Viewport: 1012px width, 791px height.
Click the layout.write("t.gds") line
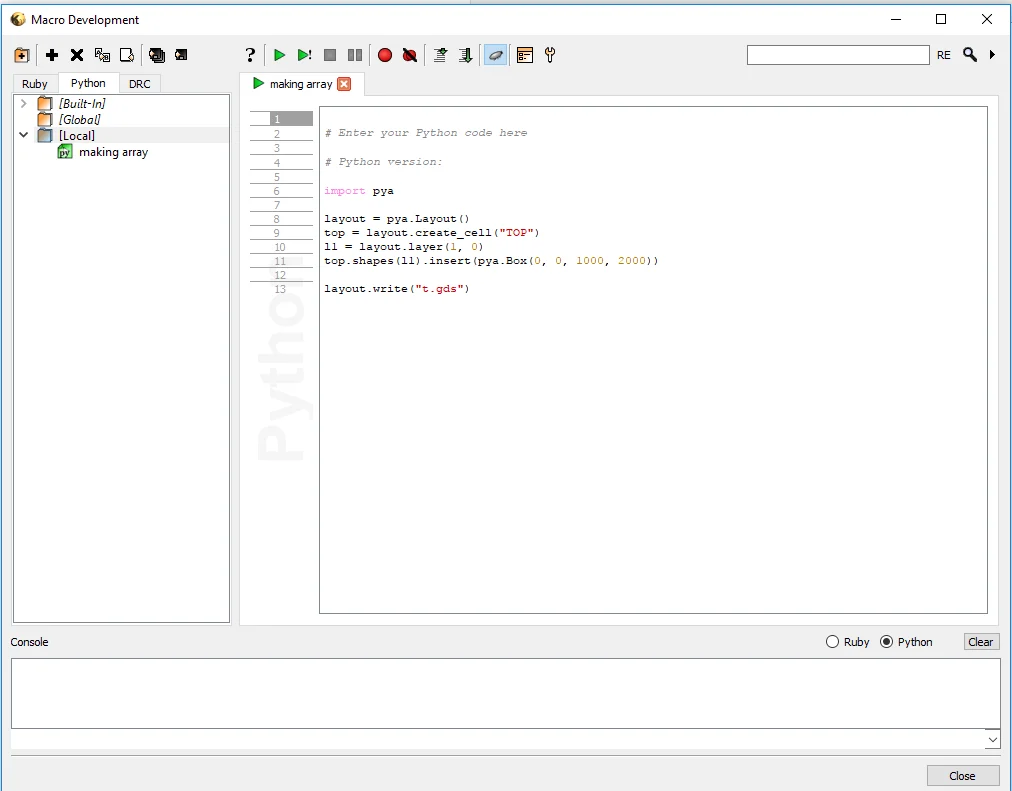pyautogui.click(x=397, y=288)
